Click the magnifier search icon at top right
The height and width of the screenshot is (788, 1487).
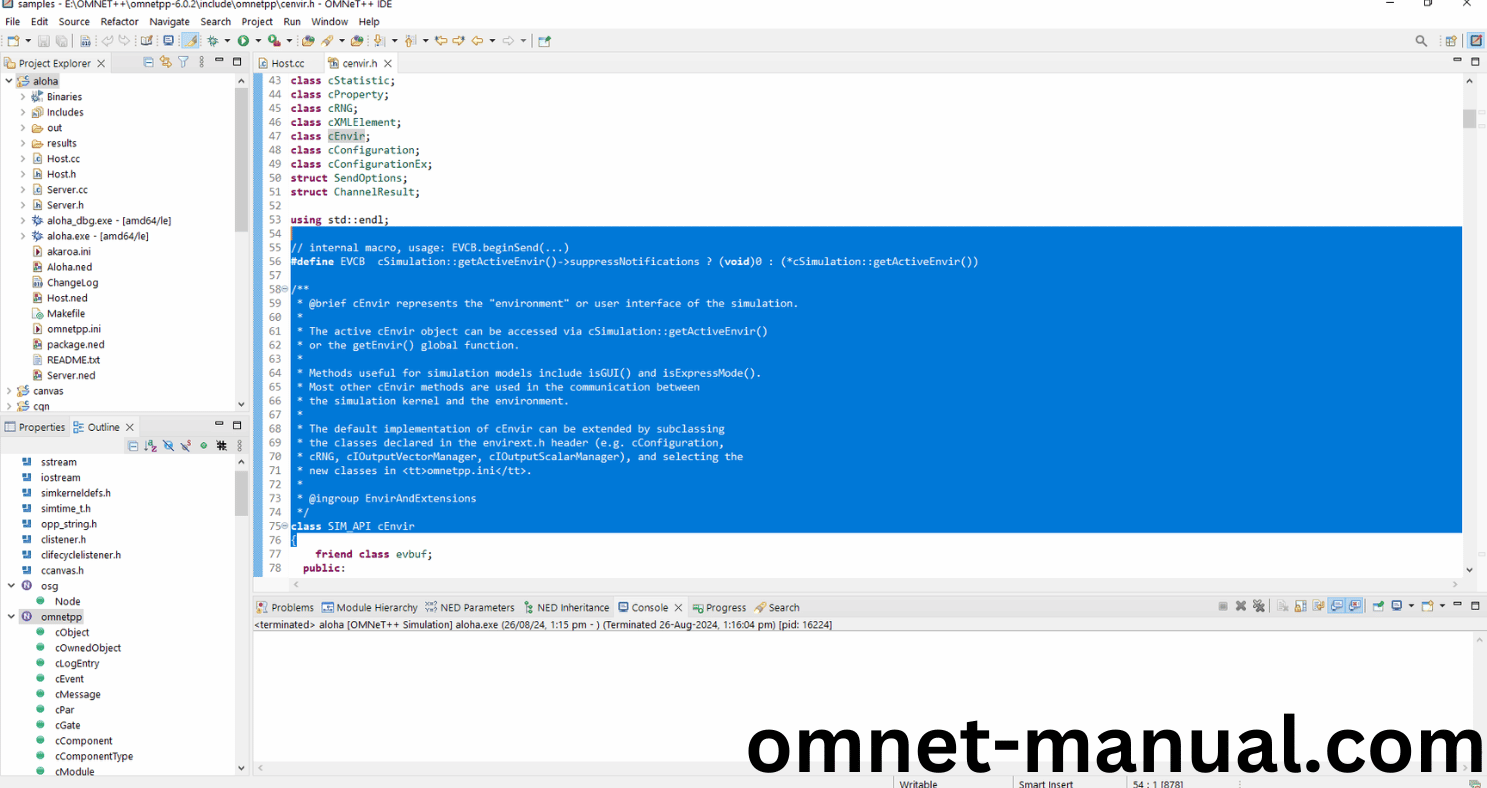click(1421, 41)
